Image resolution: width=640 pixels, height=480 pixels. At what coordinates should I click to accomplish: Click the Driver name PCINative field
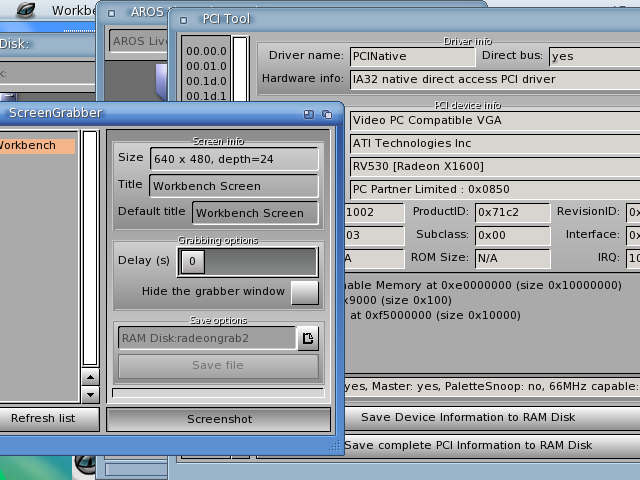pyautogui.click(x=413, y=56)
